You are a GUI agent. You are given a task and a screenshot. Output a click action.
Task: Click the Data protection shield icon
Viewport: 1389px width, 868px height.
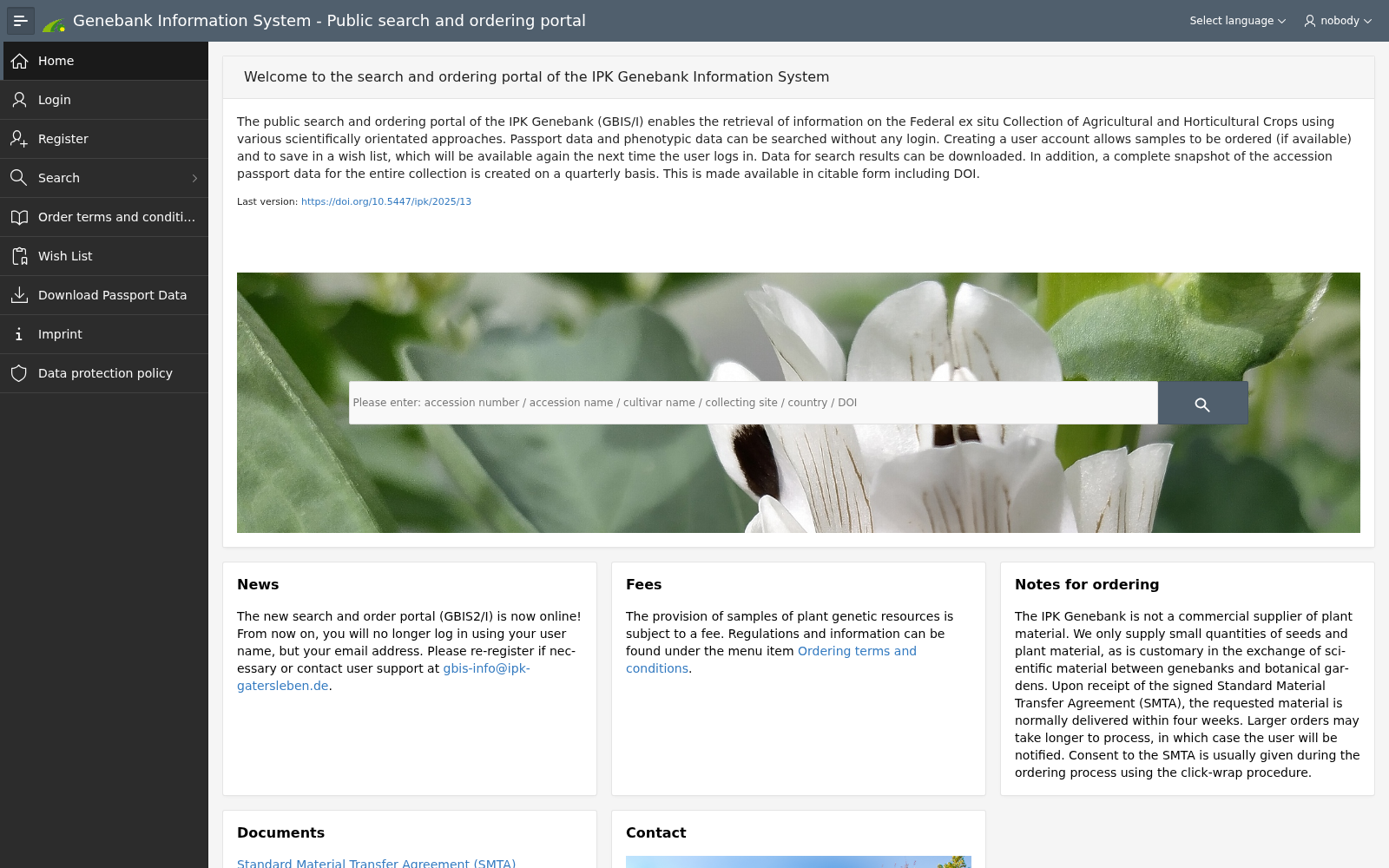coord(19,373)
